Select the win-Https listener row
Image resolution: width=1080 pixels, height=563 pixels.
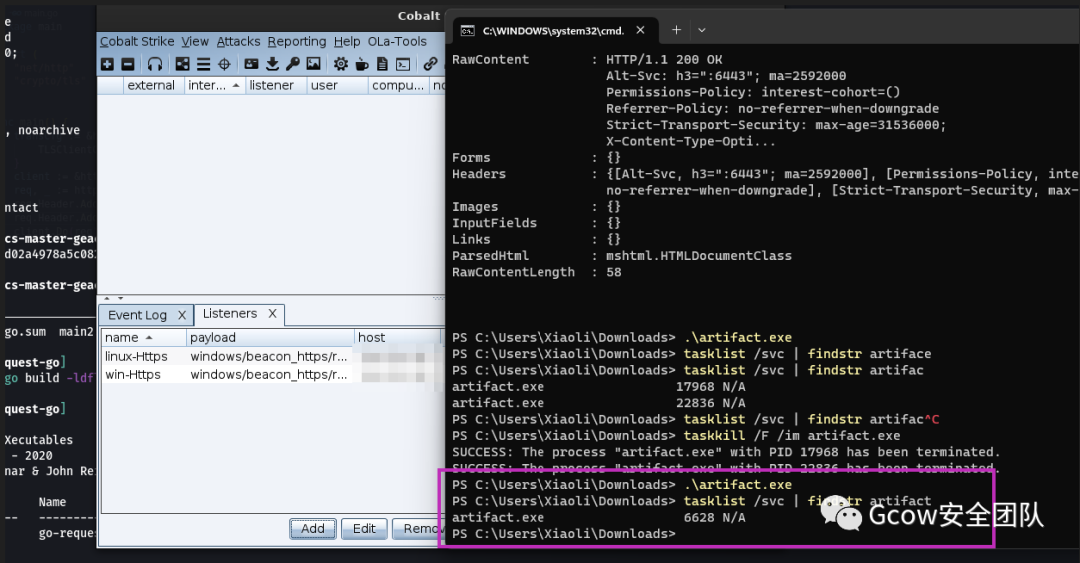coord(272,375)
